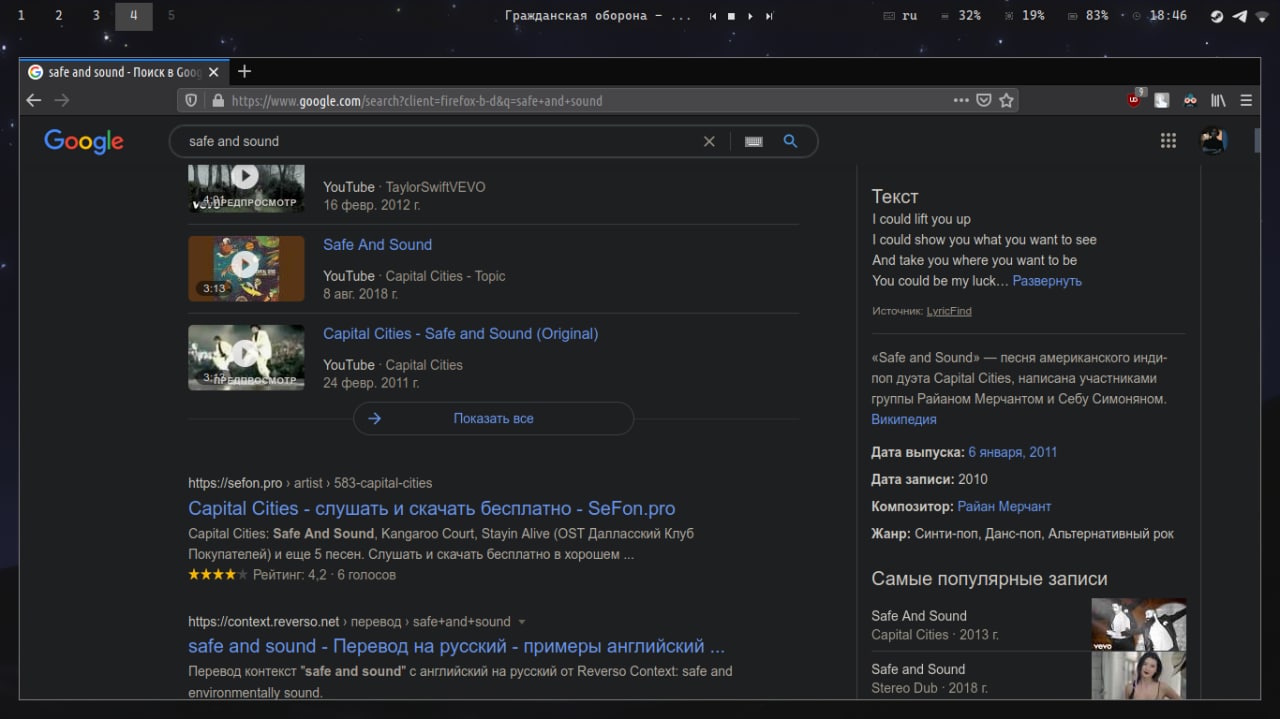Skip to previous track in top bar
This screenshot has height=719, width=1280.
pyautogui.click(x=713, y=16)
